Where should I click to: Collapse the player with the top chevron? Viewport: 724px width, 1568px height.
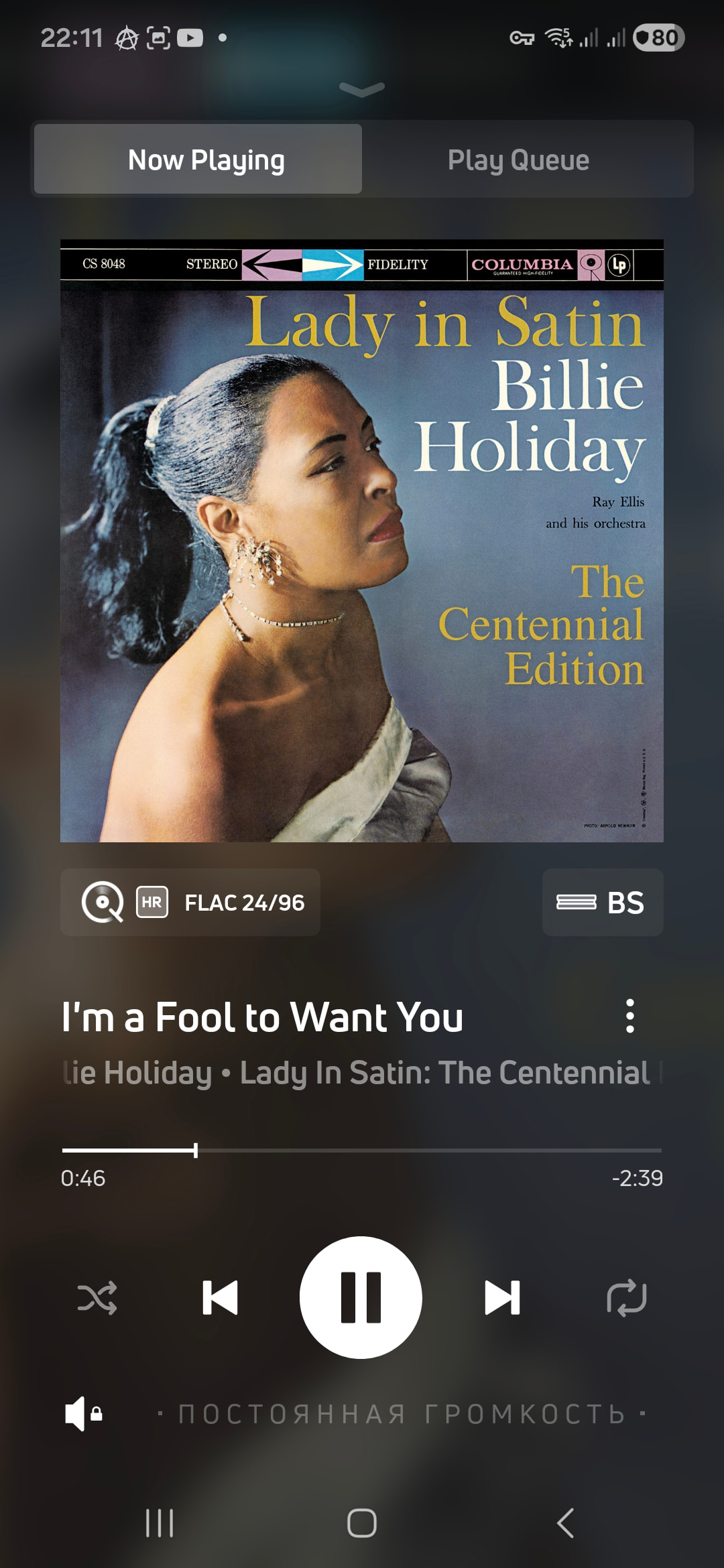[x=362, y=89]
